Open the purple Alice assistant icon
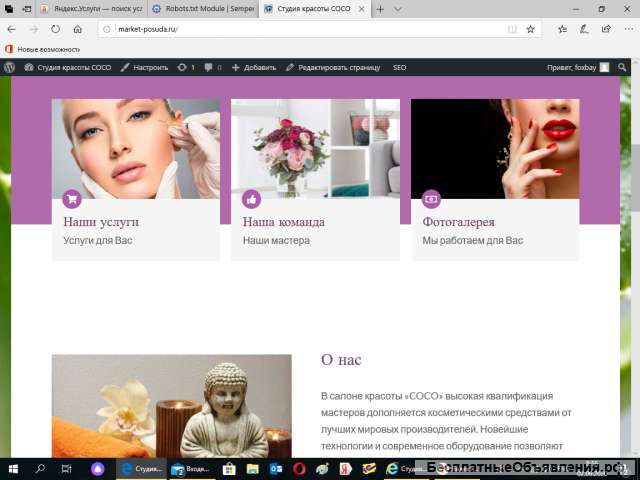Viewport: 640px width, 480px height. pyautogui.click(x=98, y=469)
